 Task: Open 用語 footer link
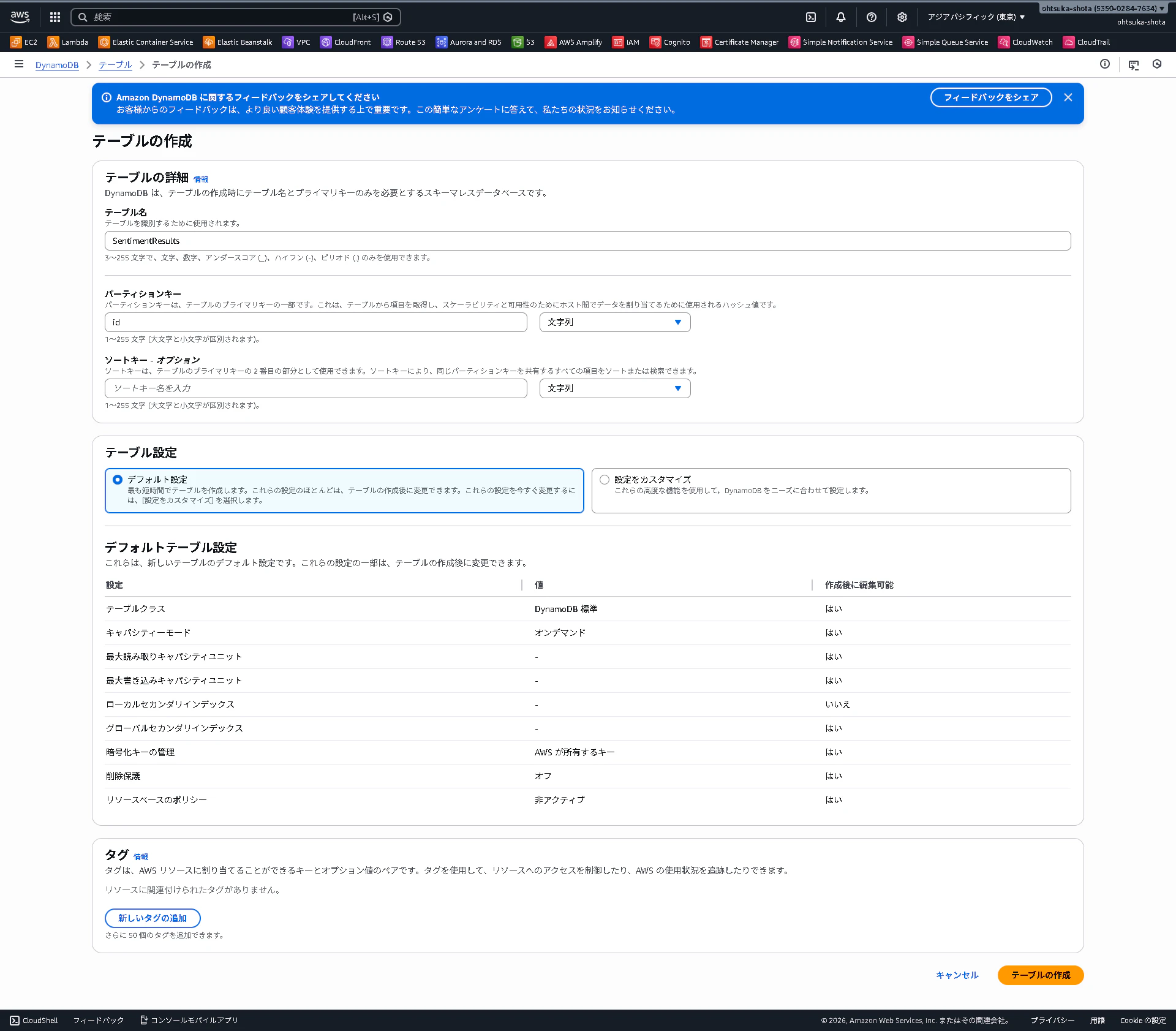(1098, 1021)
